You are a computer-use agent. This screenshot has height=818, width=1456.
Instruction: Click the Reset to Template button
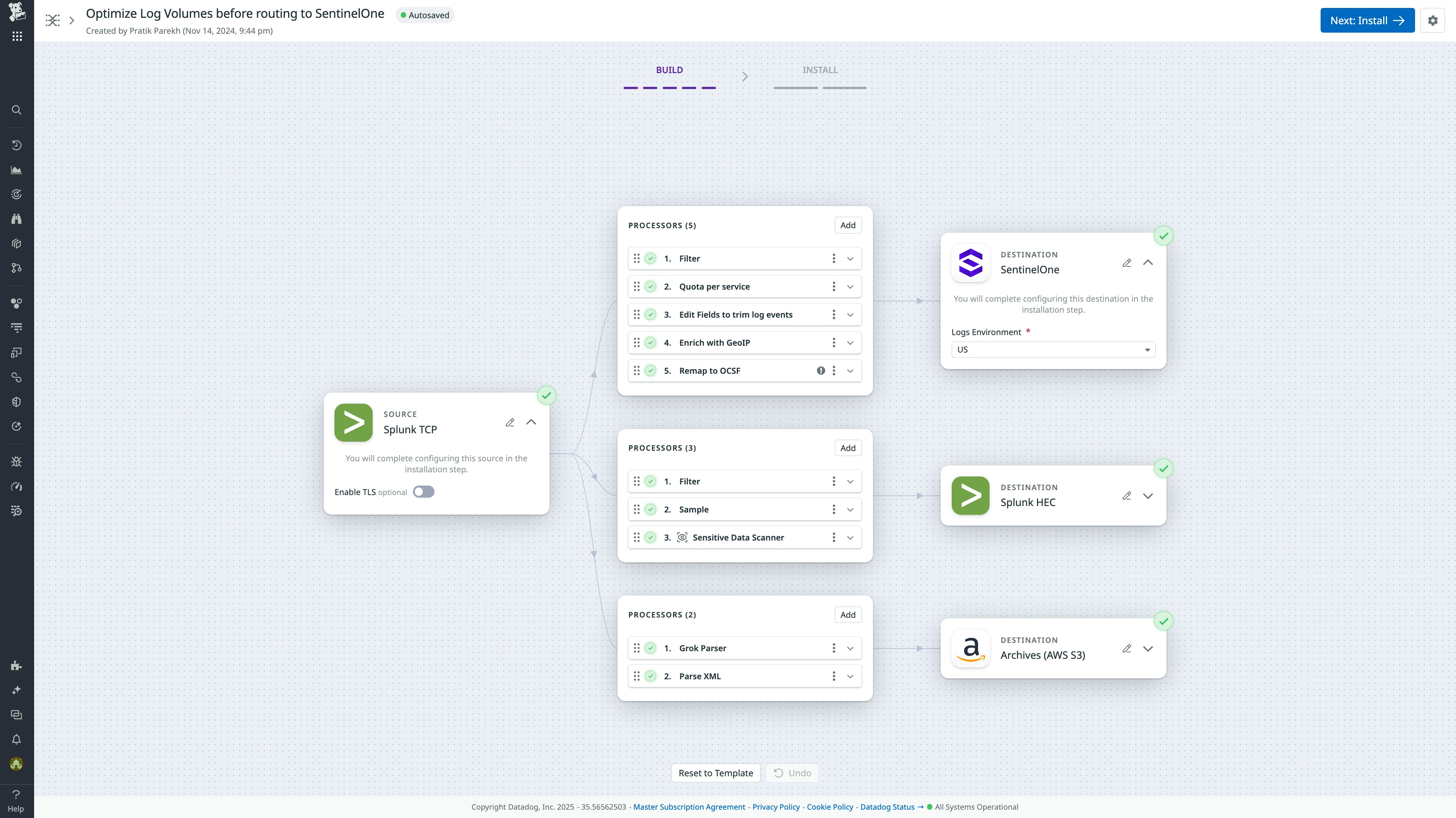[715, 773]
